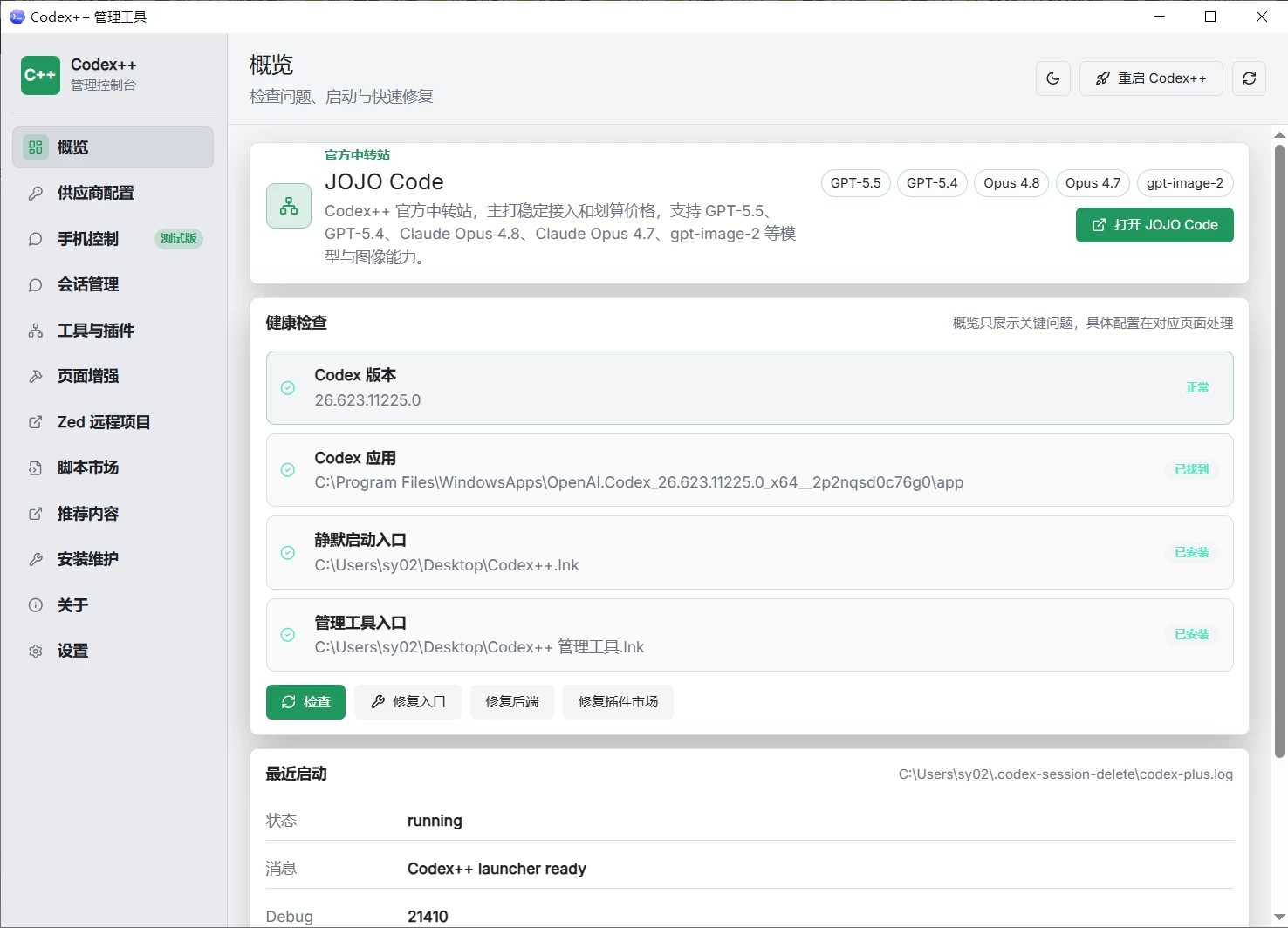Open the 概览 overview page
This screenshot has height=928, width=1288.
(113, 147)
